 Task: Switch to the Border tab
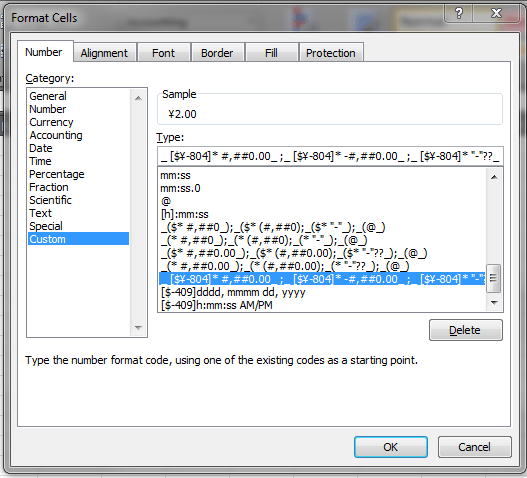point(217,53)
